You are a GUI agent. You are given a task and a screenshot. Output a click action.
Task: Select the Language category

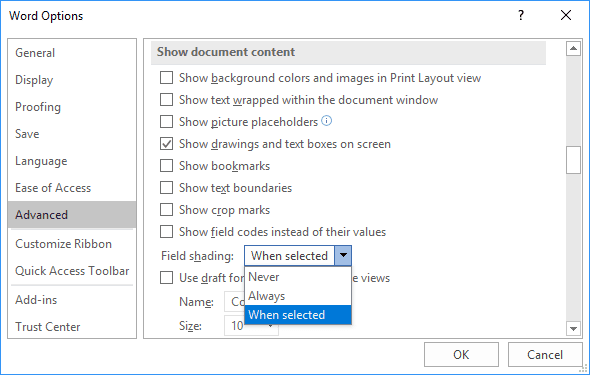[x=72, y=161]
